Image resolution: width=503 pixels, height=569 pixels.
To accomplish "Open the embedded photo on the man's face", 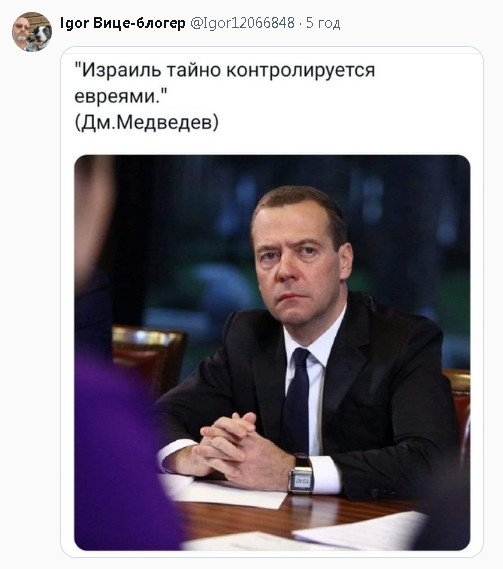I will tap(301, 261).
